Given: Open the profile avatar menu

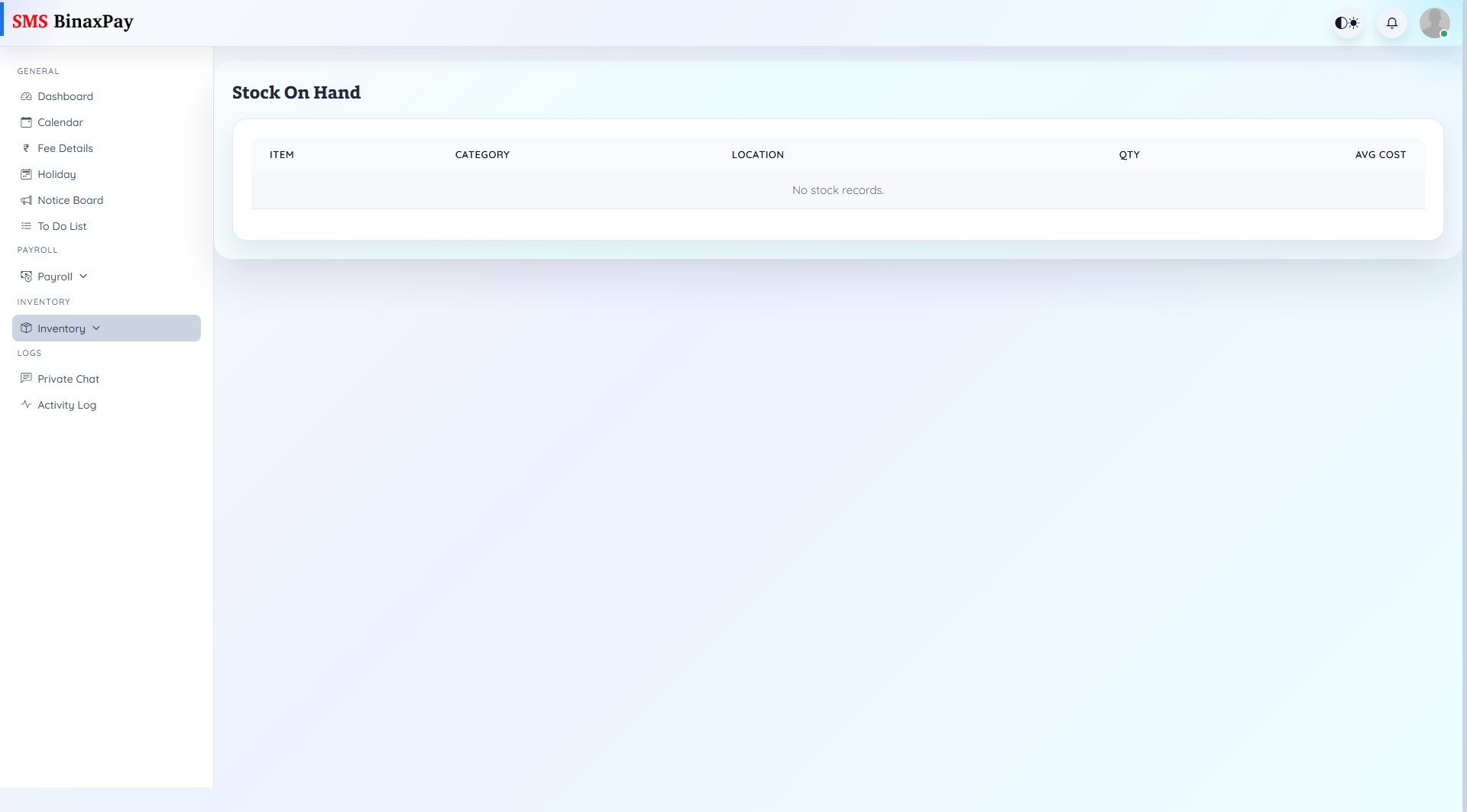Looking at the screenshot, I should point(1435,23).
